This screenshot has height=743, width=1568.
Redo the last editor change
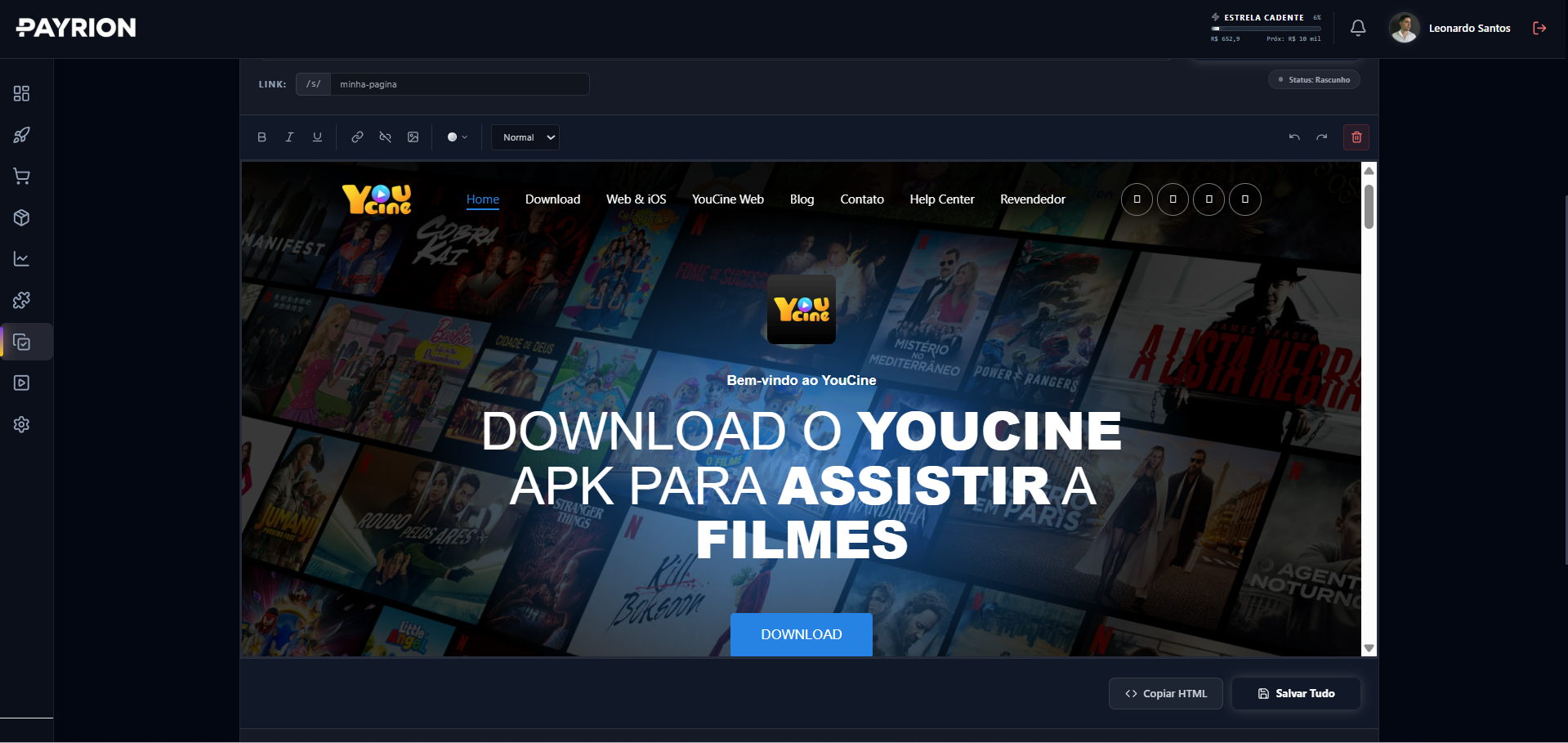tap(1321, 137)
